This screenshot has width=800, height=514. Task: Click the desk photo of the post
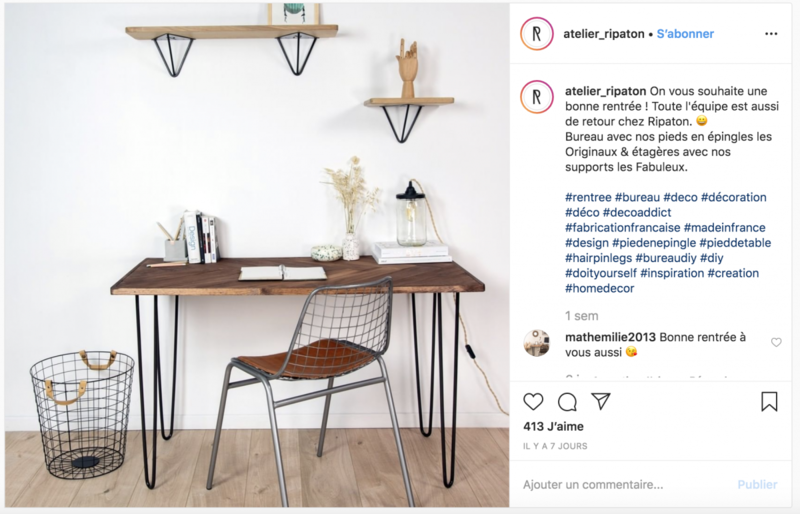[x=257, y=255]
